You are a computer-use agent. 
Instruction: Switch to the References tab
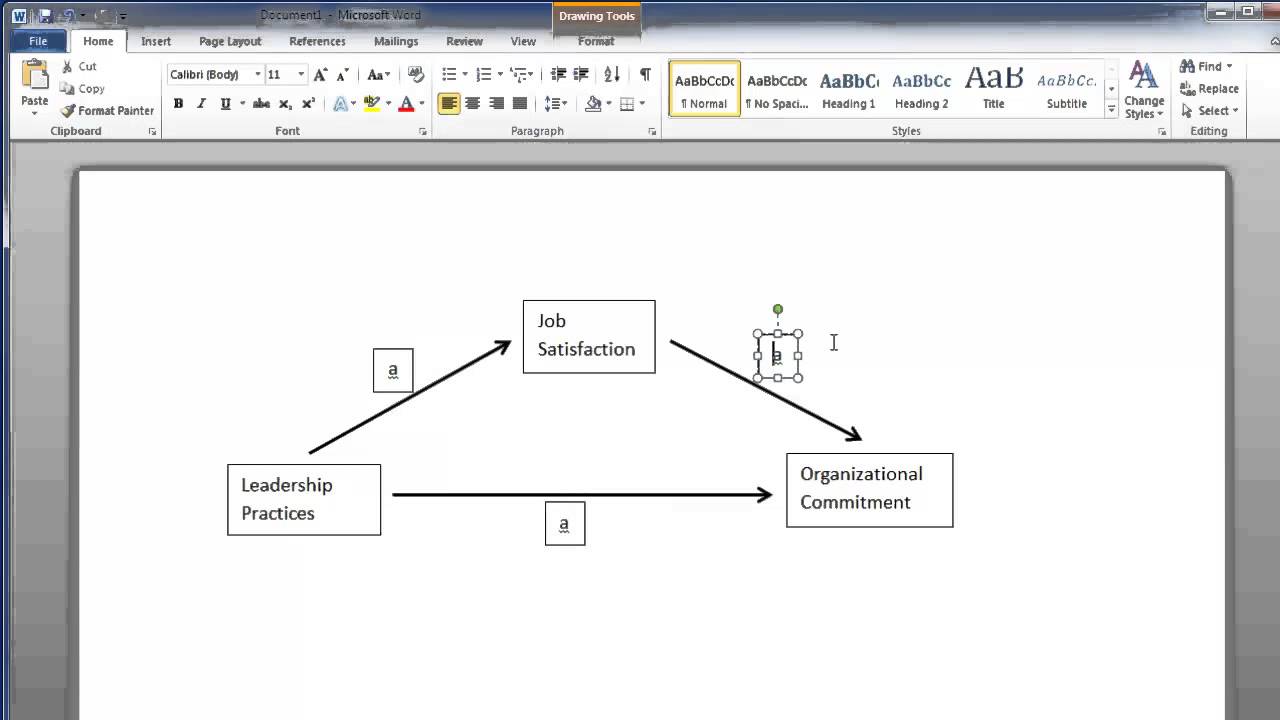click(x=317, y=41)
